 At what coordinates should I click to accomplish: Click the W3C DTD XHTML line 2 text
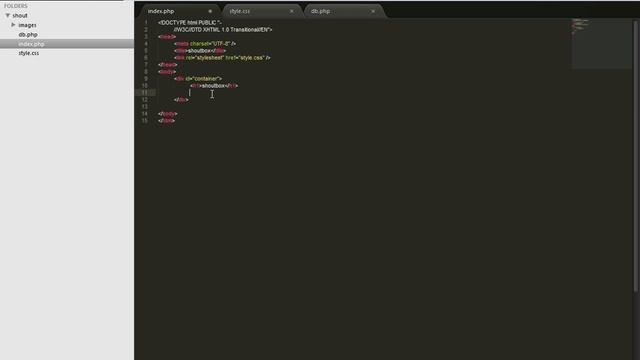(223, 30)
